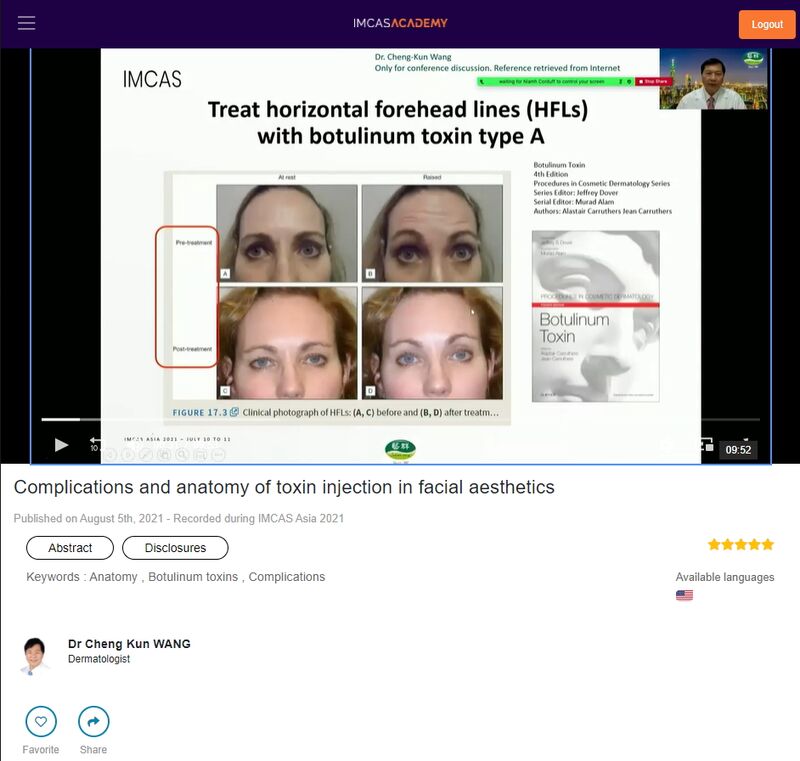Select the US flag language option
This screenshot has height=761, width=800.
684,595
